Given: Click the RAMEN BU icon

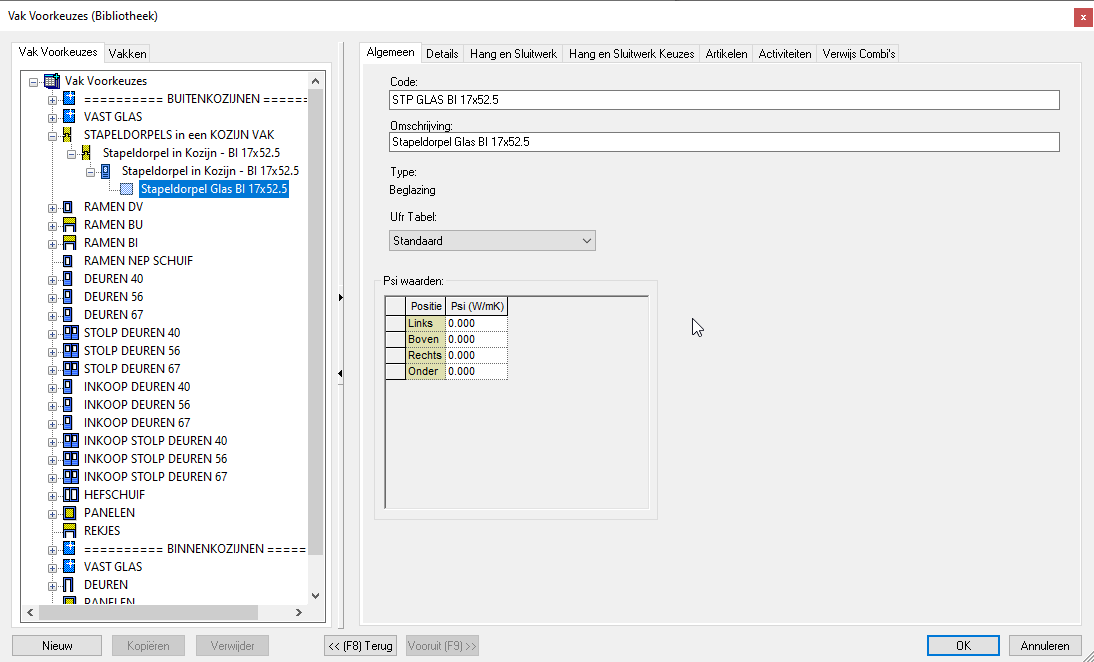Looking at the screenshot, I should point(70,225).
